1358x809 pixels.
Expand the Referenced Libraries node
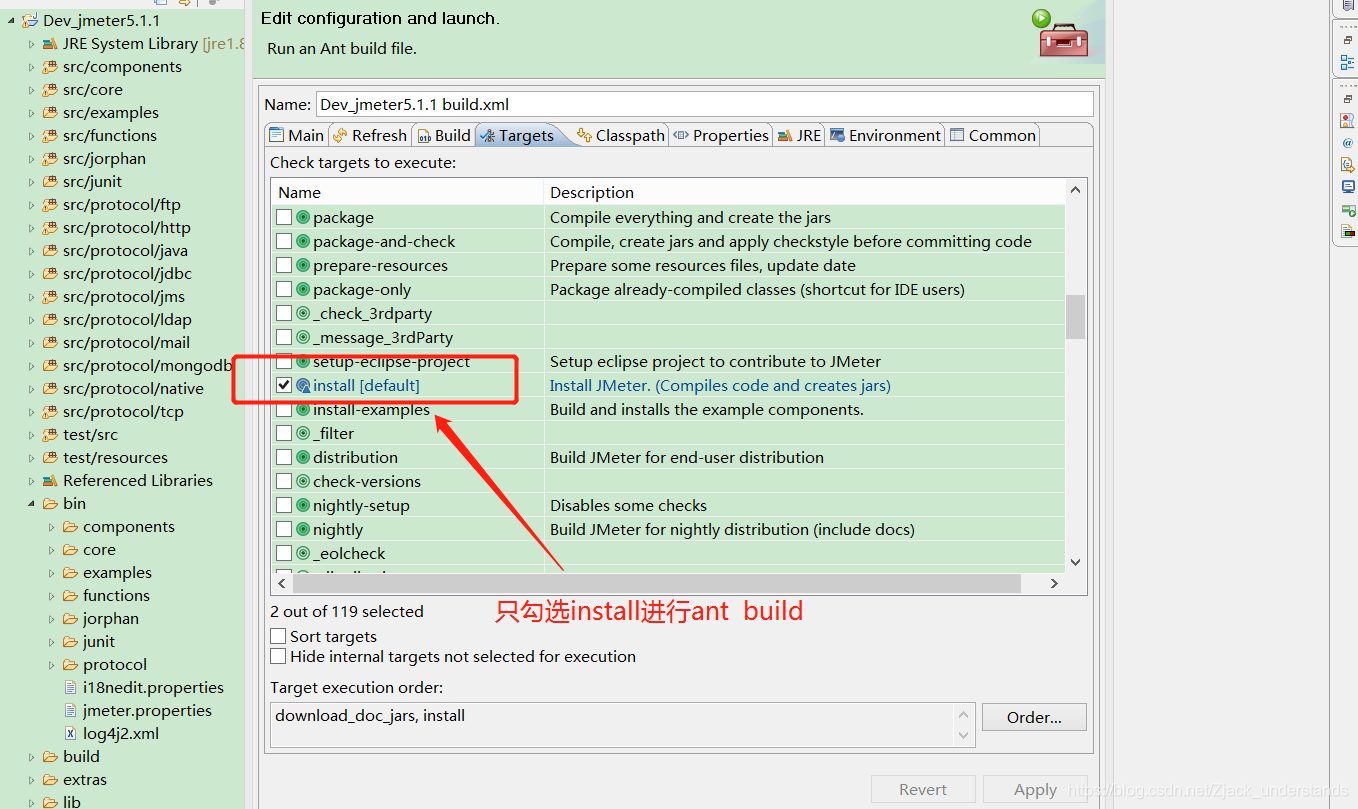(32, 481)
